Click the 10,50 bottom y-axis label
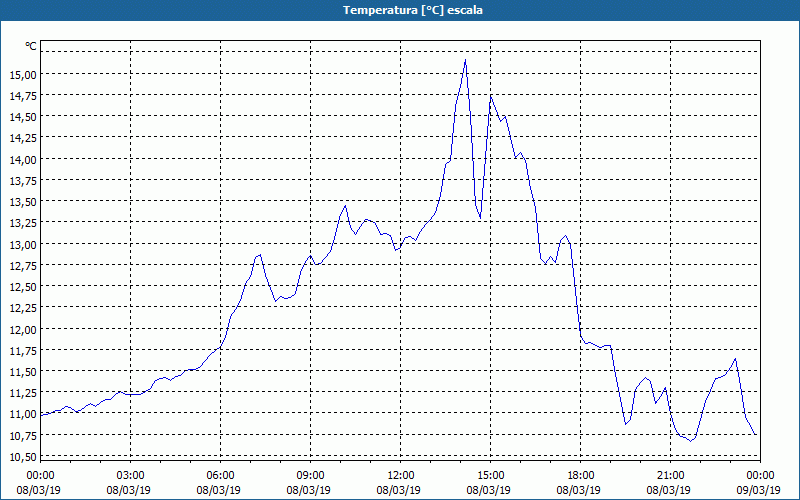 pos(22,456)
